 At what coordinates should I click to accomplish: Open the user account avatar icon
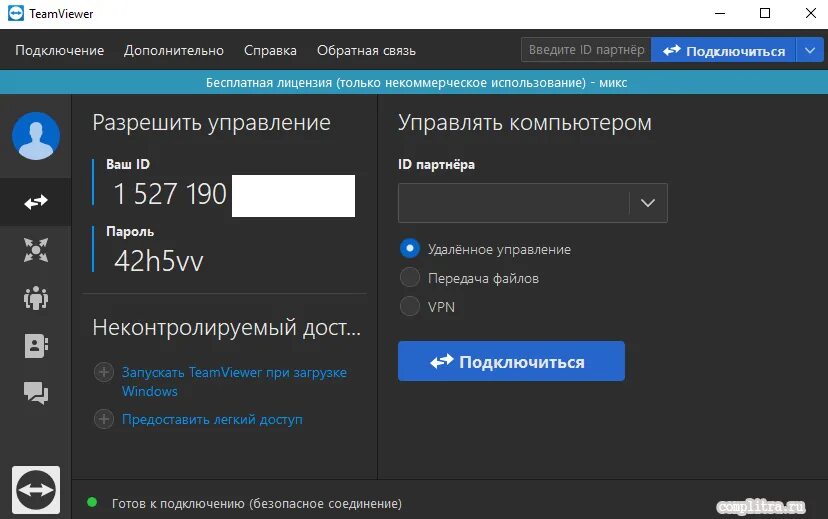(x=36, y=136)
